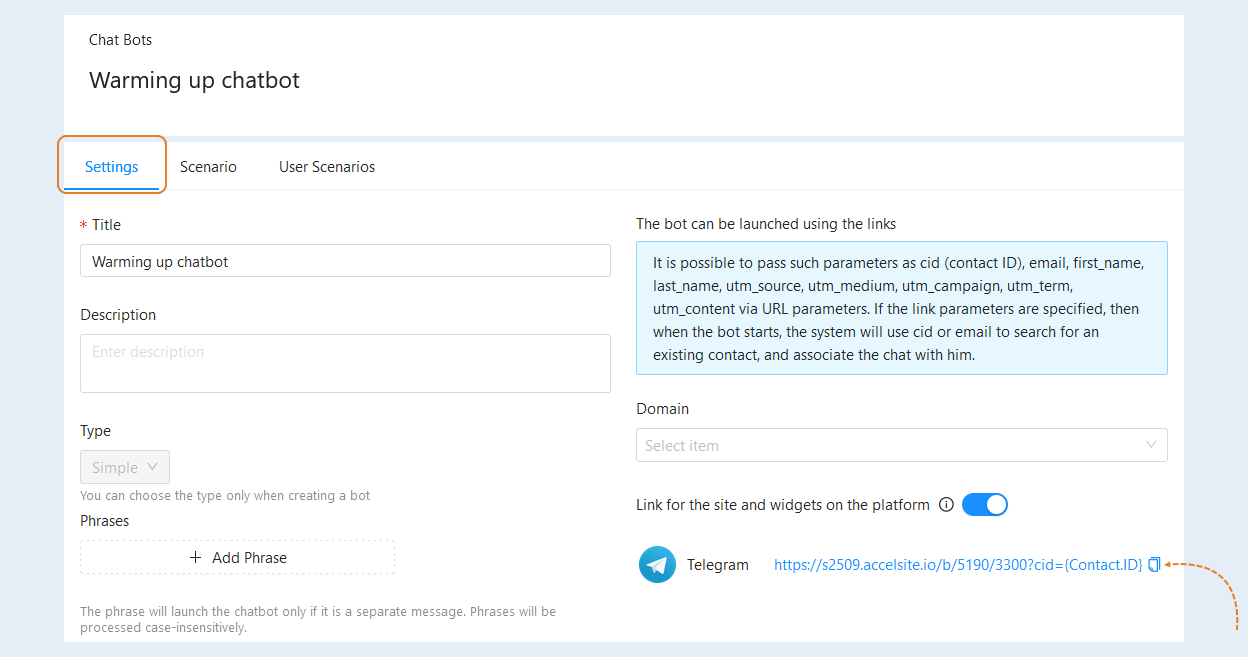The height and width of the screenshot is (657, 1248).
Task: Click the Add Phrase button
Action: [x=238, y=558]
